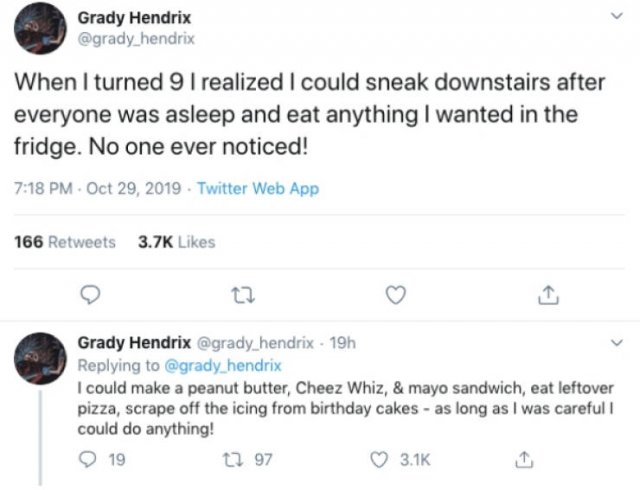Screen dimensions: 640x490
Task: Open Grady Hendrix's top profile avatar
Action: click(41, 27)
